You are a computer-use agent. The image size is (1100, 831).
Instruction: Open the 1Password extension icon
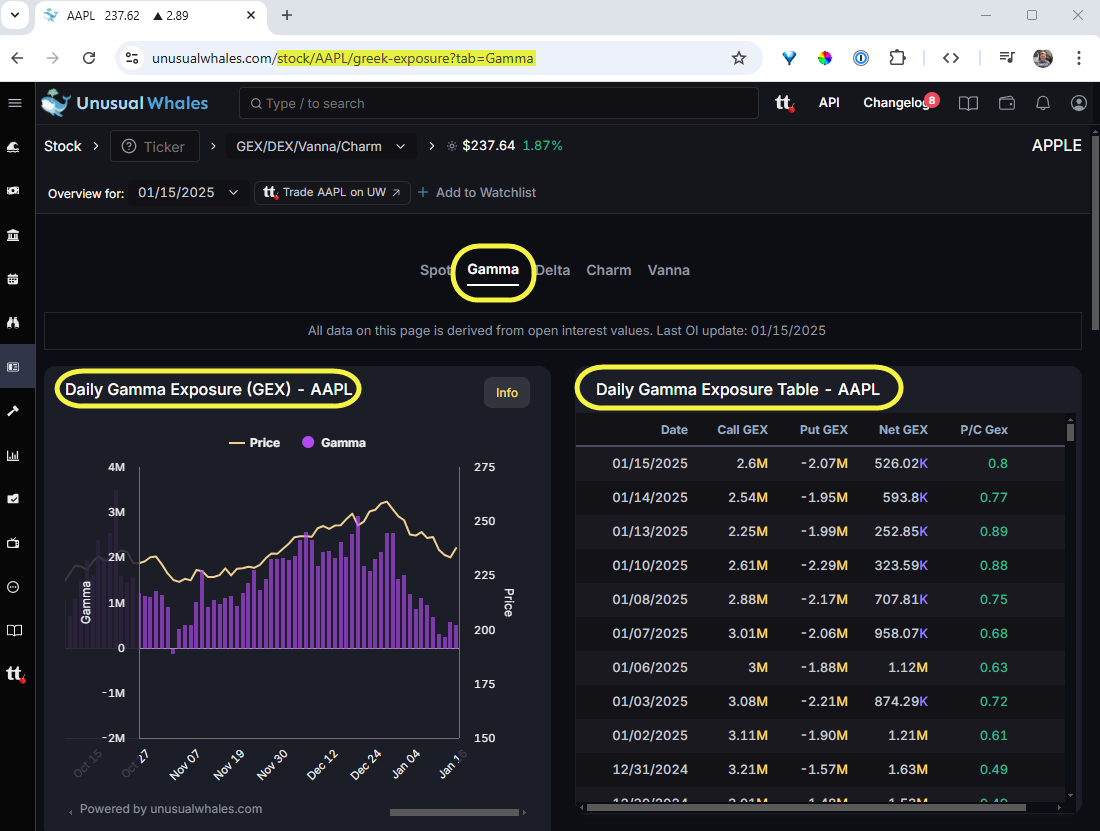pyautogui.click(x=861, y=58)
